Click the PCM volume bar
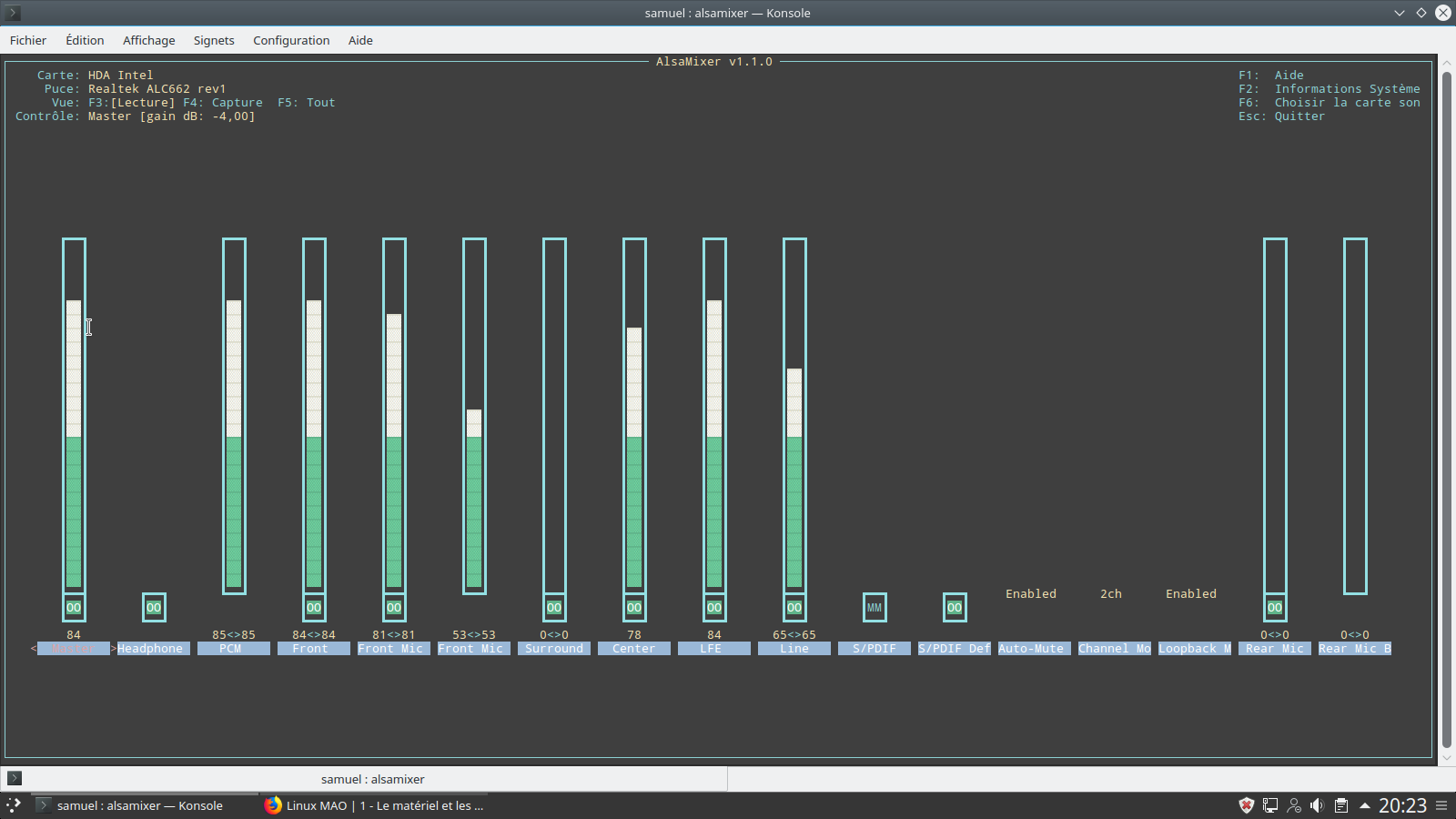1456x819 pixels. click(234, 416)
